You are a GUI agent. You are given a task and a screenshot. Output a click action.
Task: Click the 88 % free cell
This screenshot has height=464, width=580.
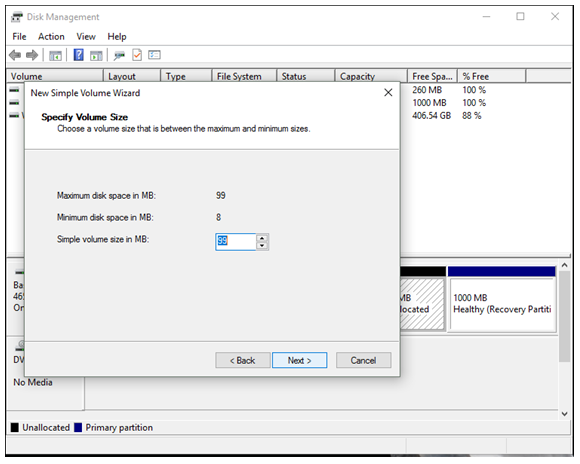point(472,116)
